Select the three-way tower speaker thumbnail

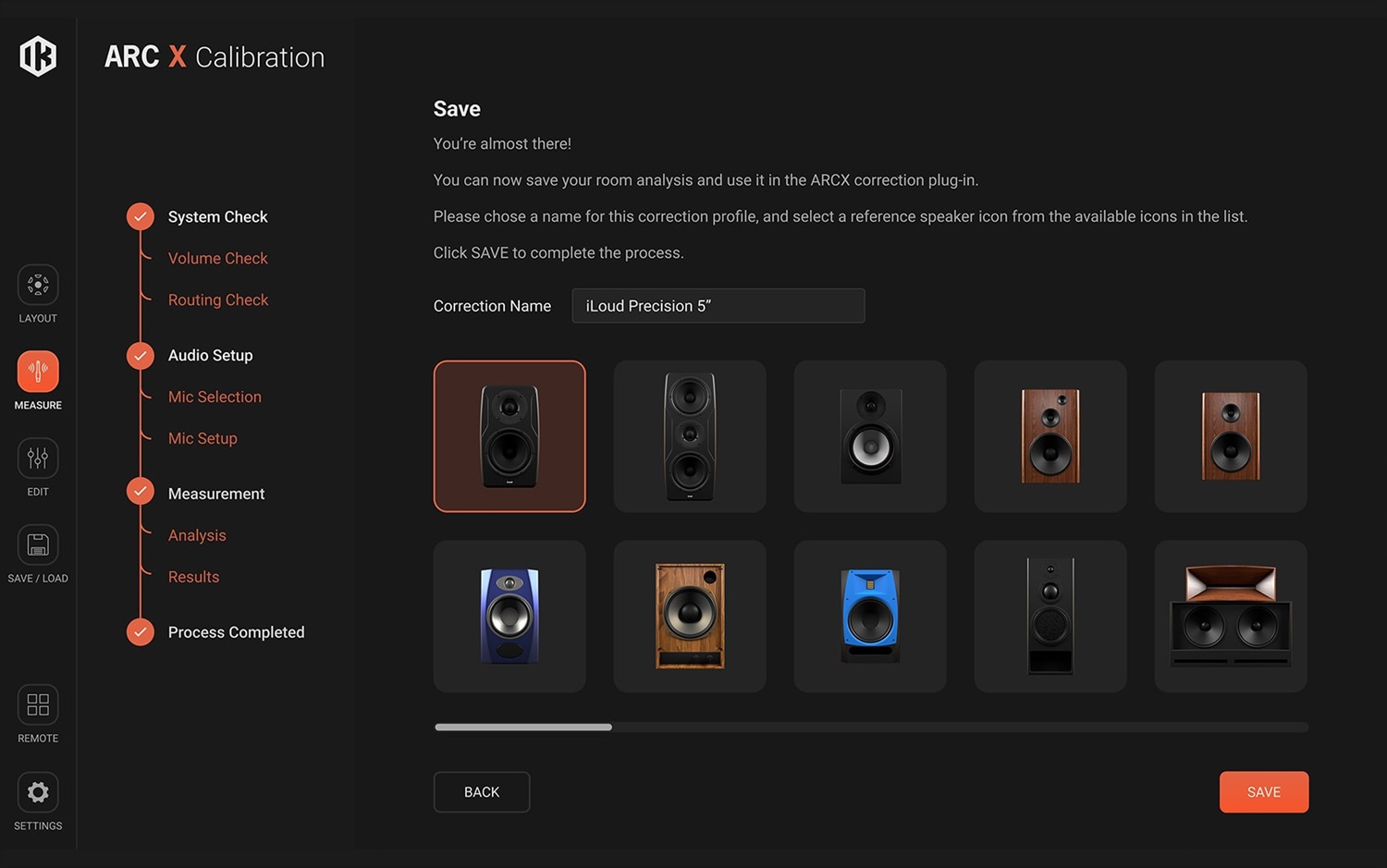pos(689,435)
